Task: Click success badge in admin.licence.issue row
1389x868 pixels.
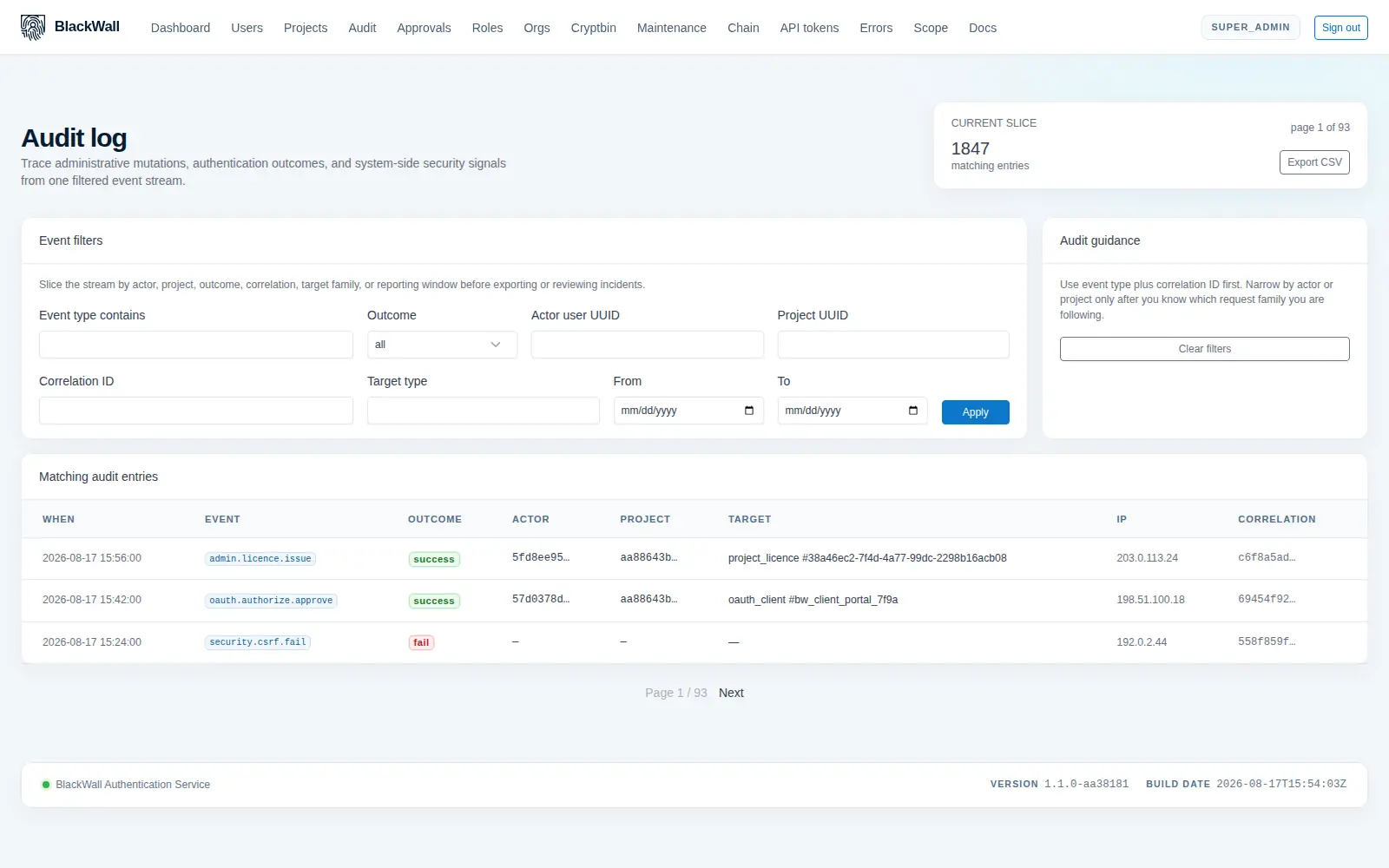Action: pos(434,559)
